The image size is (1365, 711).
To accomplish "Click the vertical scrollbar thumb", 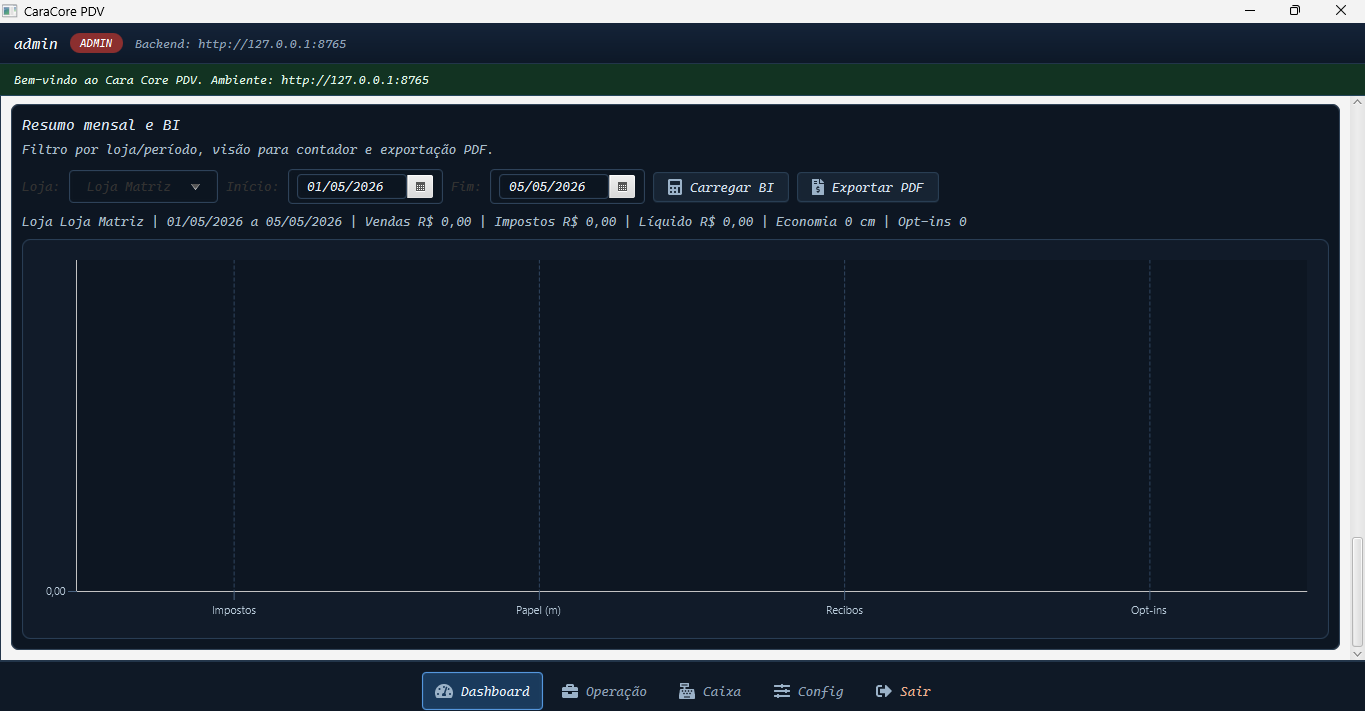I will coord(1357,591).
